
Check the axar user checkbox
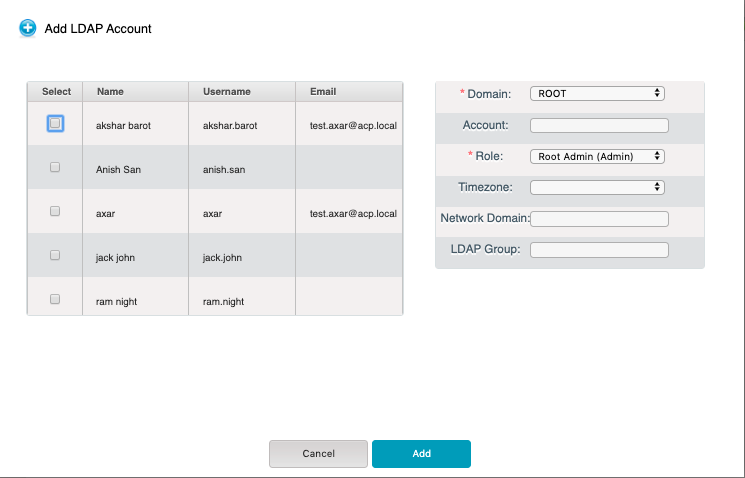click(x=55, y=211)
